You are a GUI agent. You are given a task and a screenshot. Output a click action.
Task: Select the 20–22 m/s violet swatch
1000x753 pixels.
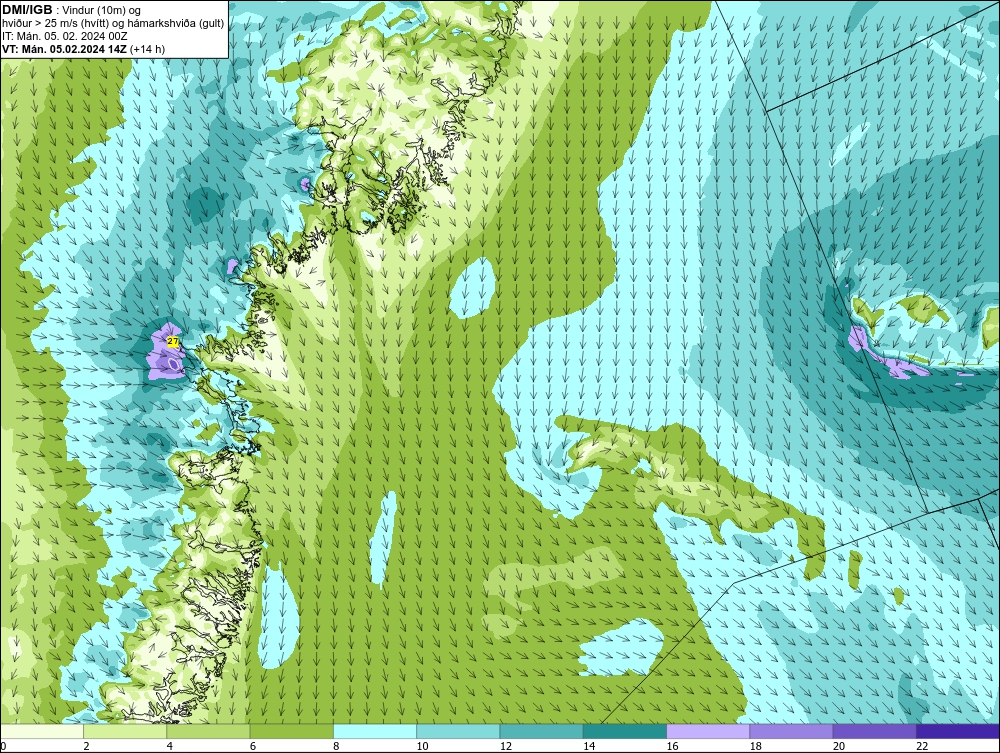[x=874, y=731]
